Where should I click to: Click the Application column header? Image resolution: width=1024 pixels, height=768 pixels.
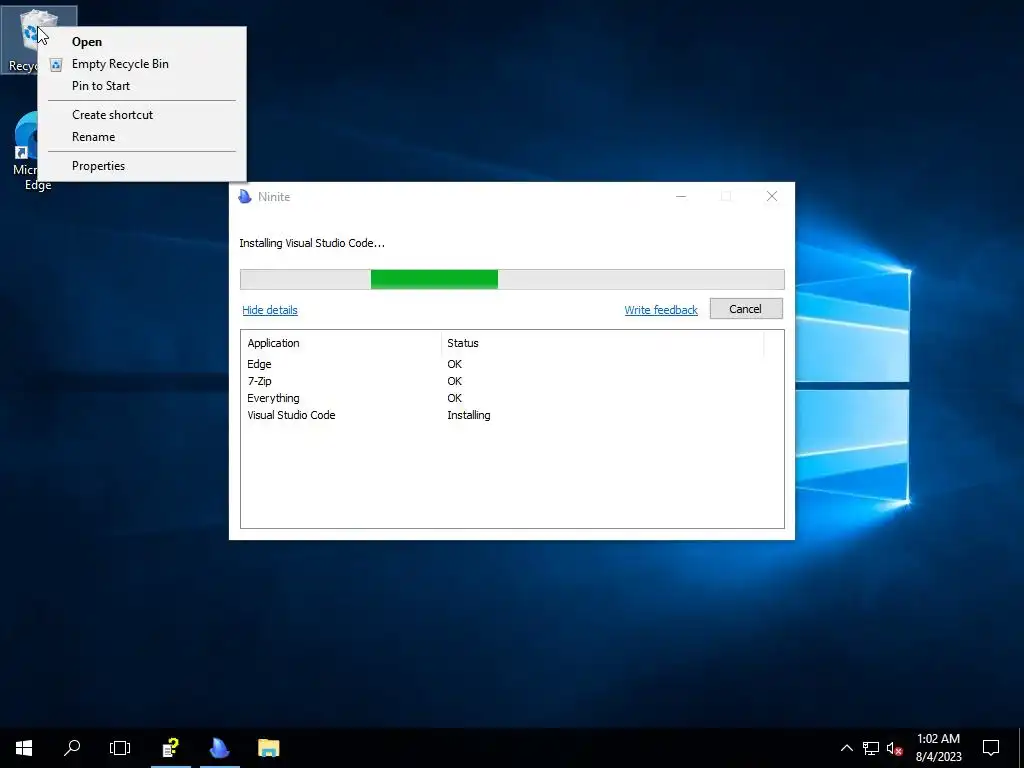[341, 344]
